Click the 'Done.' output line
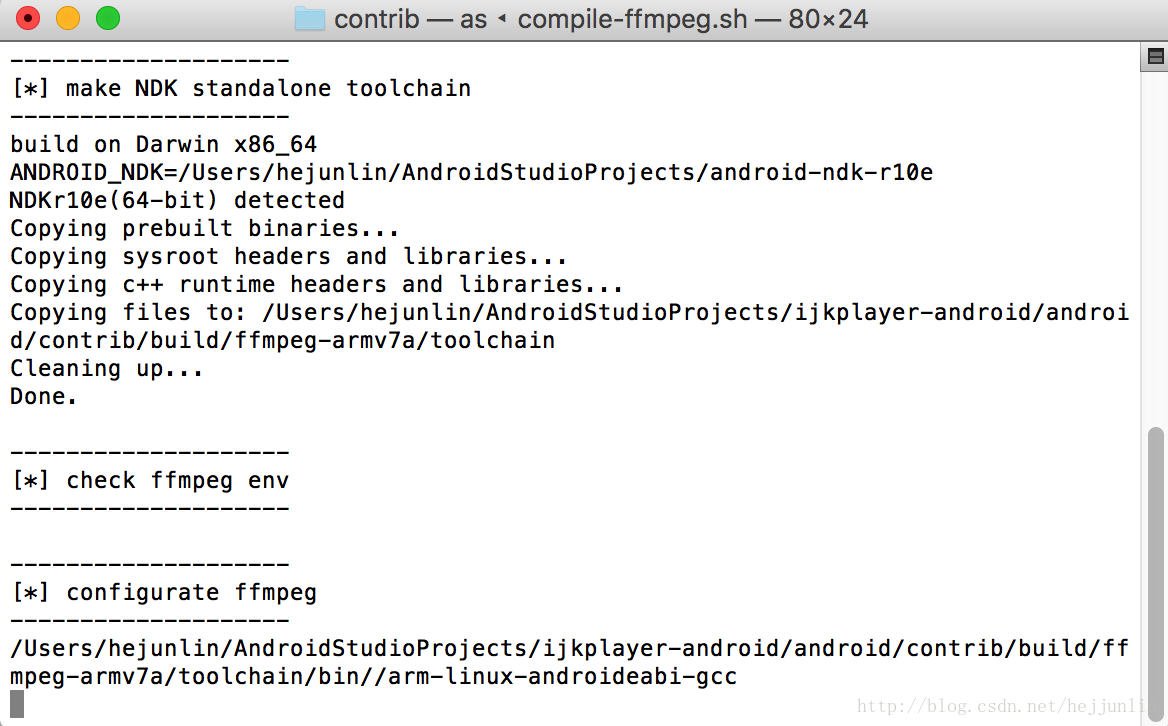Image resolution: width=1168 pixels, height=726 pixels. (43, 396)
